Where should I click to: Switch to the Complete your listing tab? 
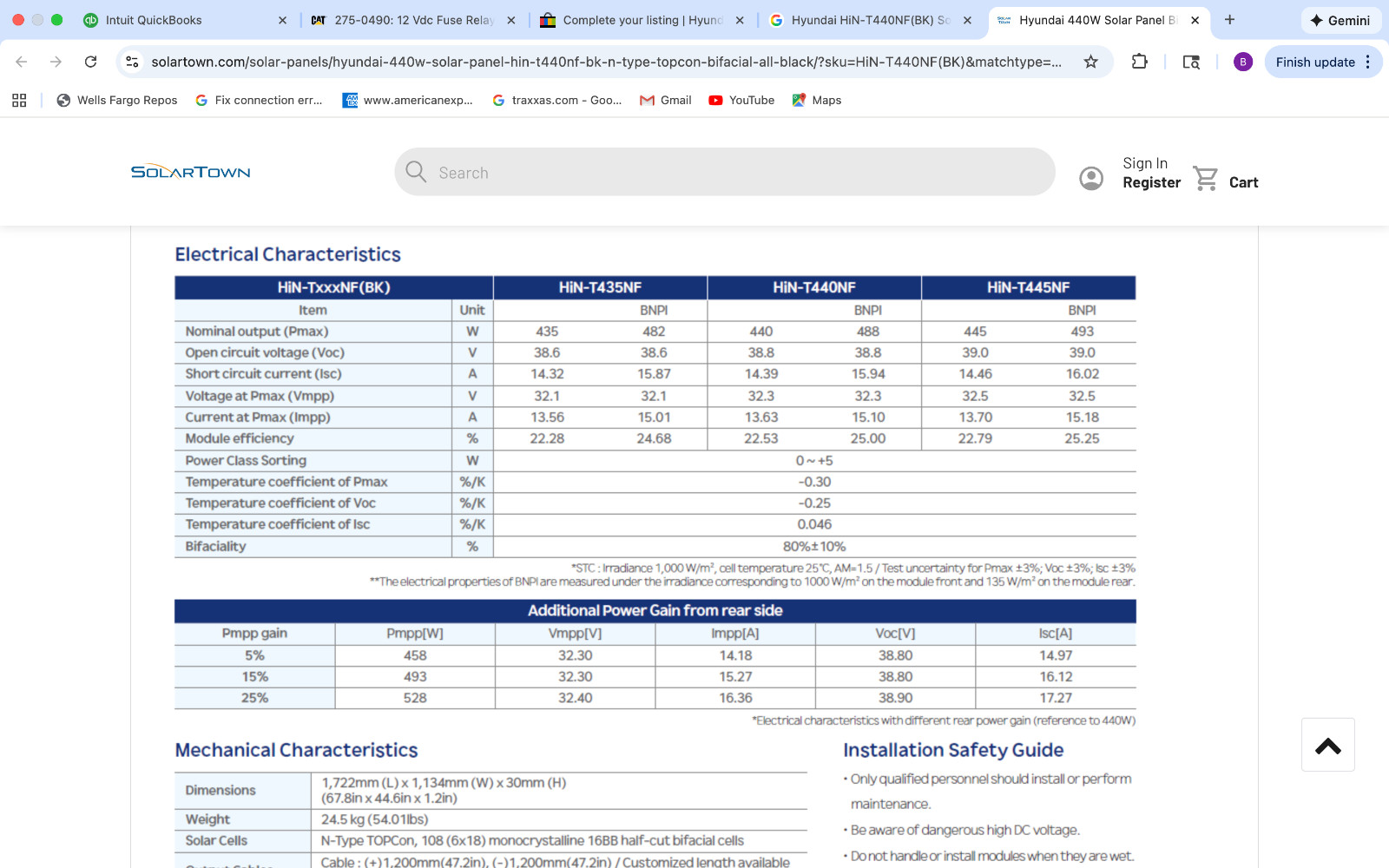point(642,20)
